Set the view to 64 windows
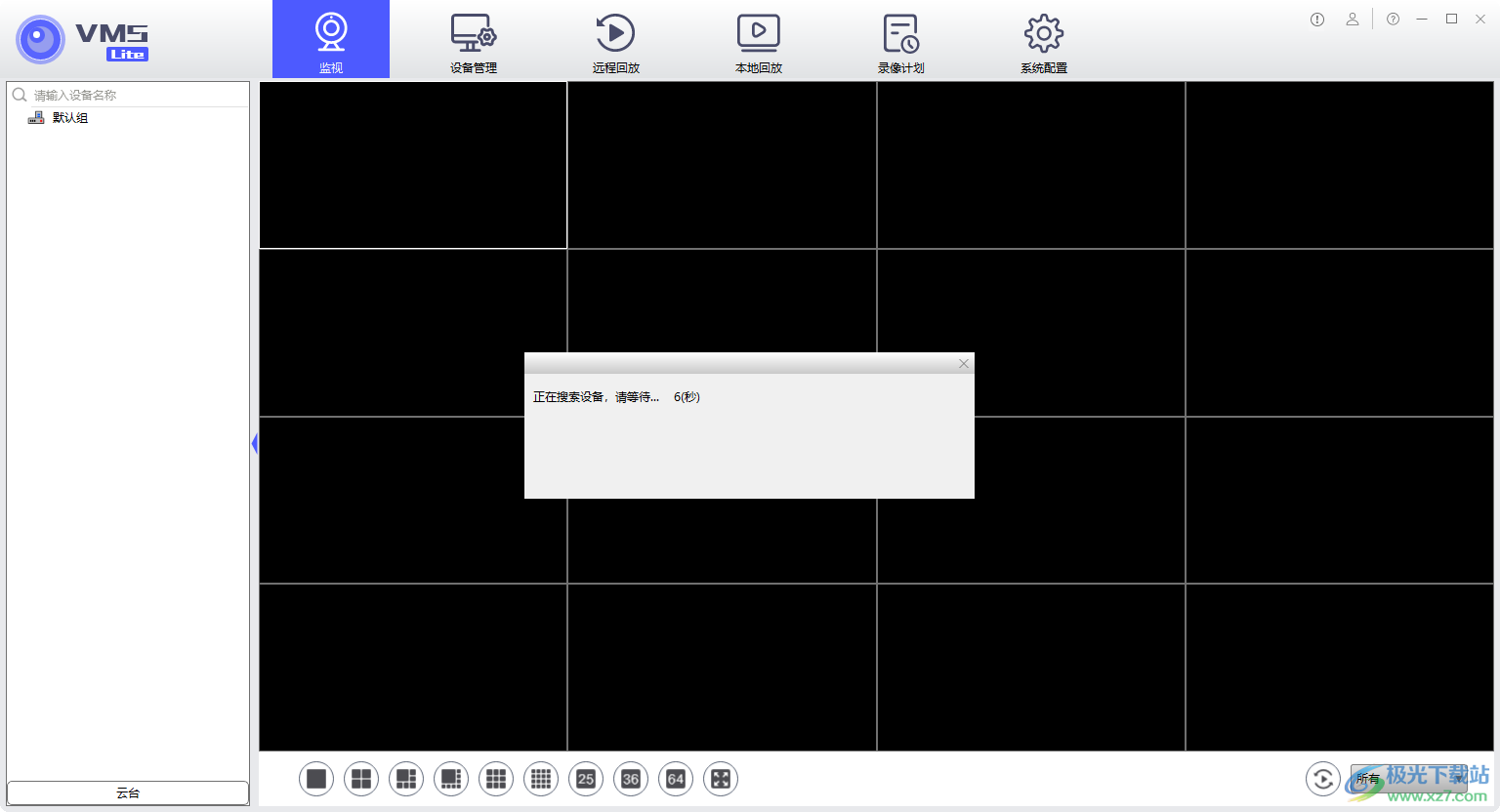Screen dimensions: 1500x812 click(676, 779)
